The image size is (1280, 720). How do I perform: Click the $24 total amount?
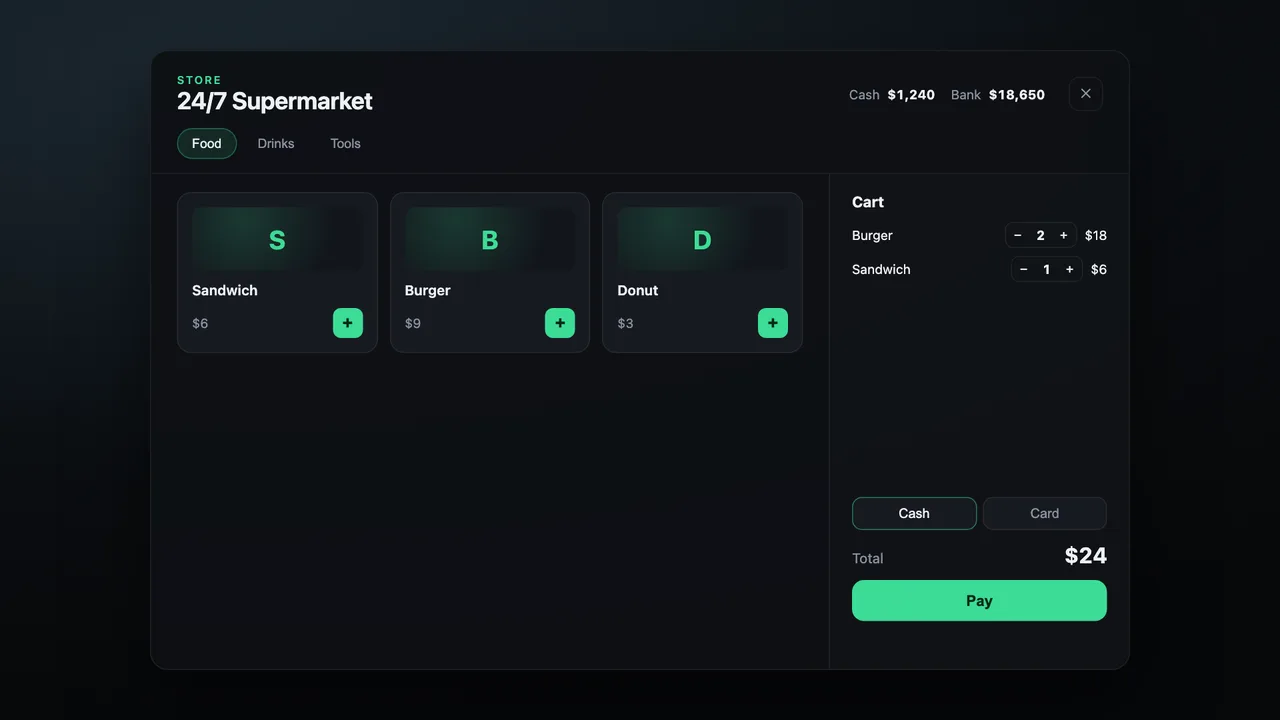[1086, 556]
